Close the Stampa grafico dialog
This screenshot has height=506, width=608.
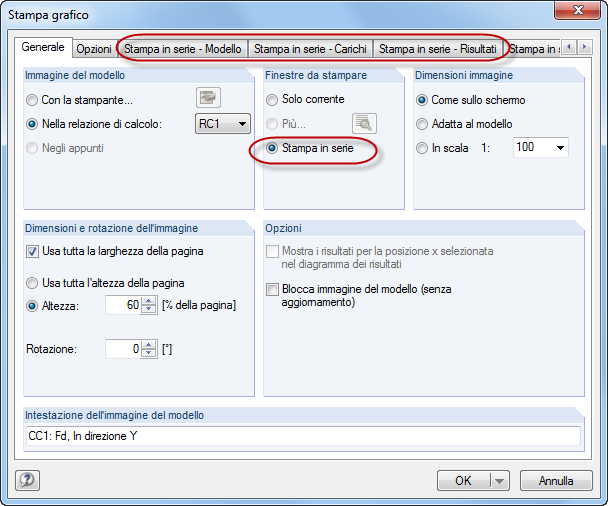[x=577, y=10]
